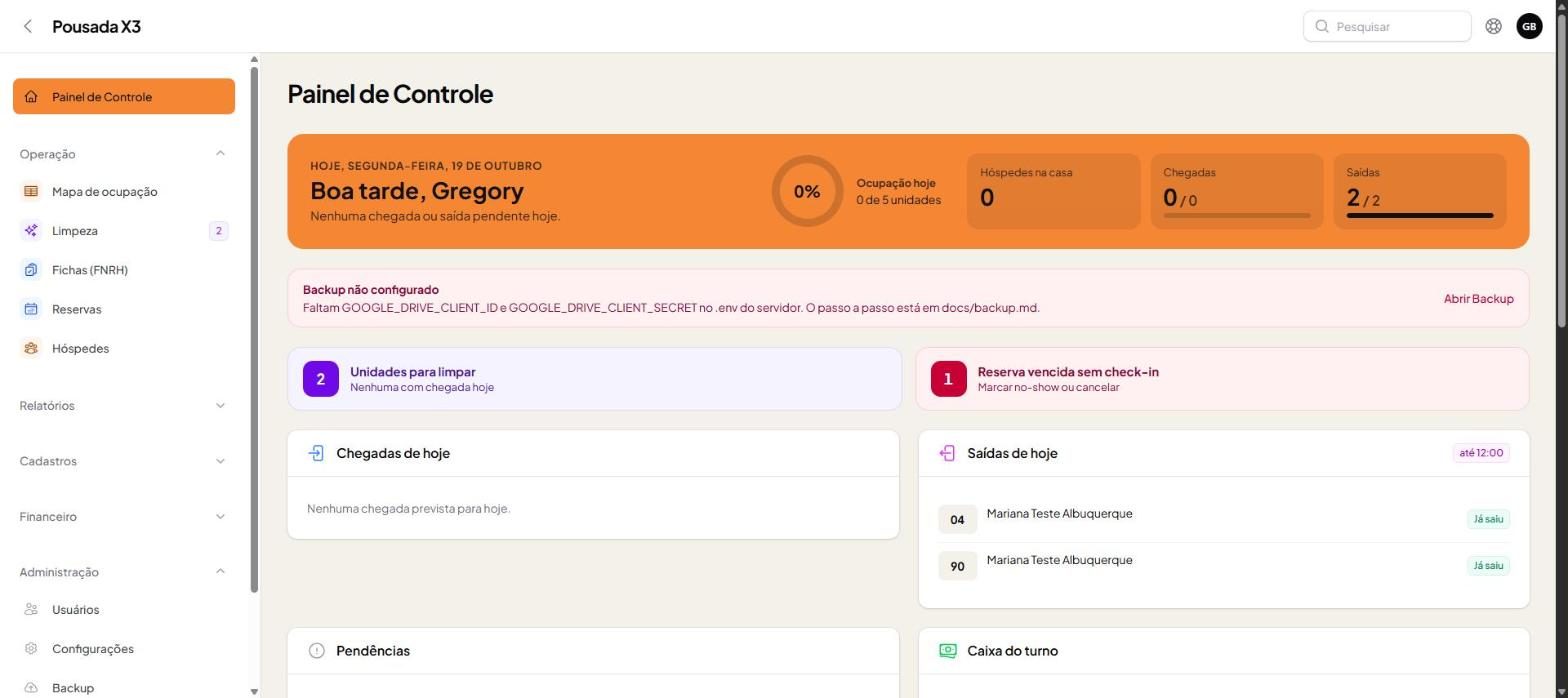Select unit 90 Mariana Teste Albuquerque row

[x=1224, y=566]
